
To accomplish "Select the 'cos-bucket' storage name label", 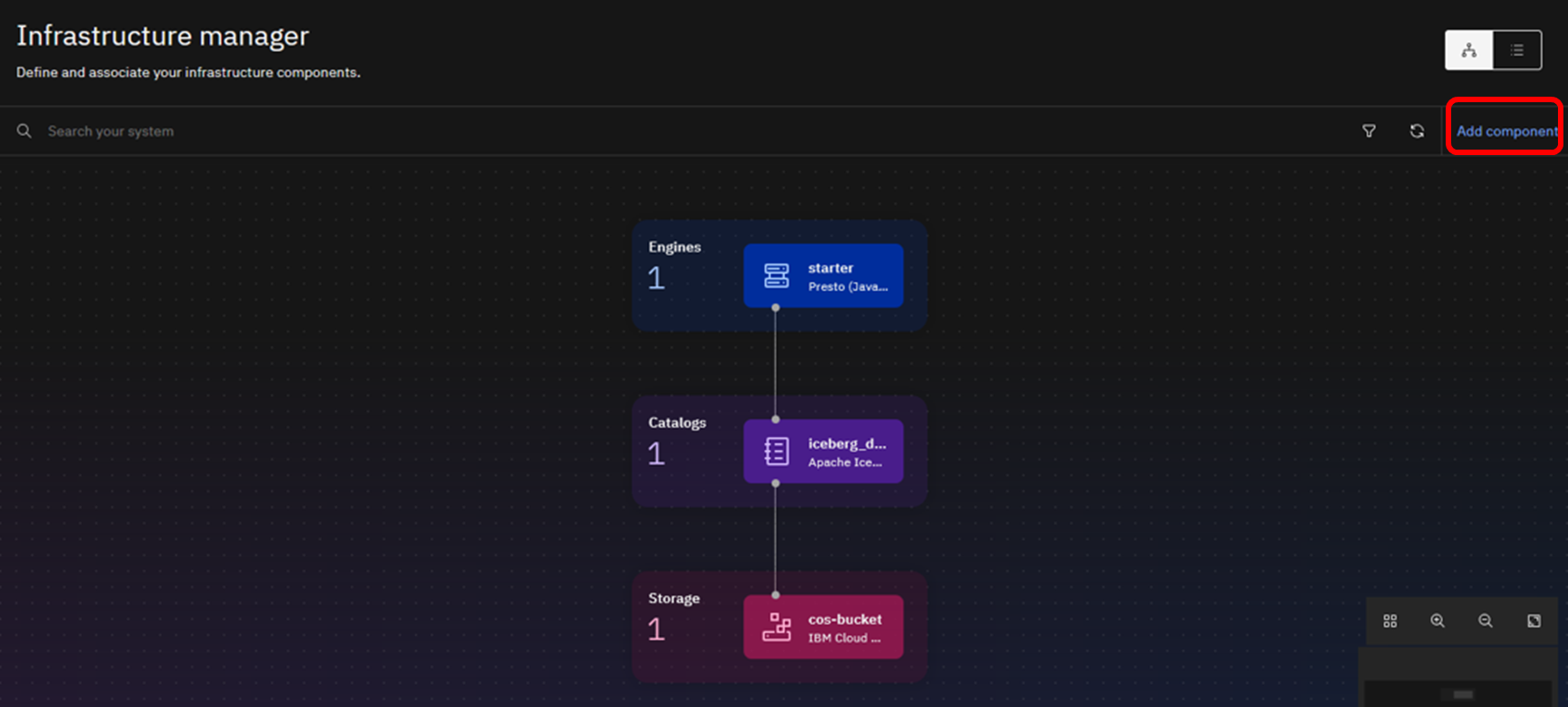I will [844, 619].
